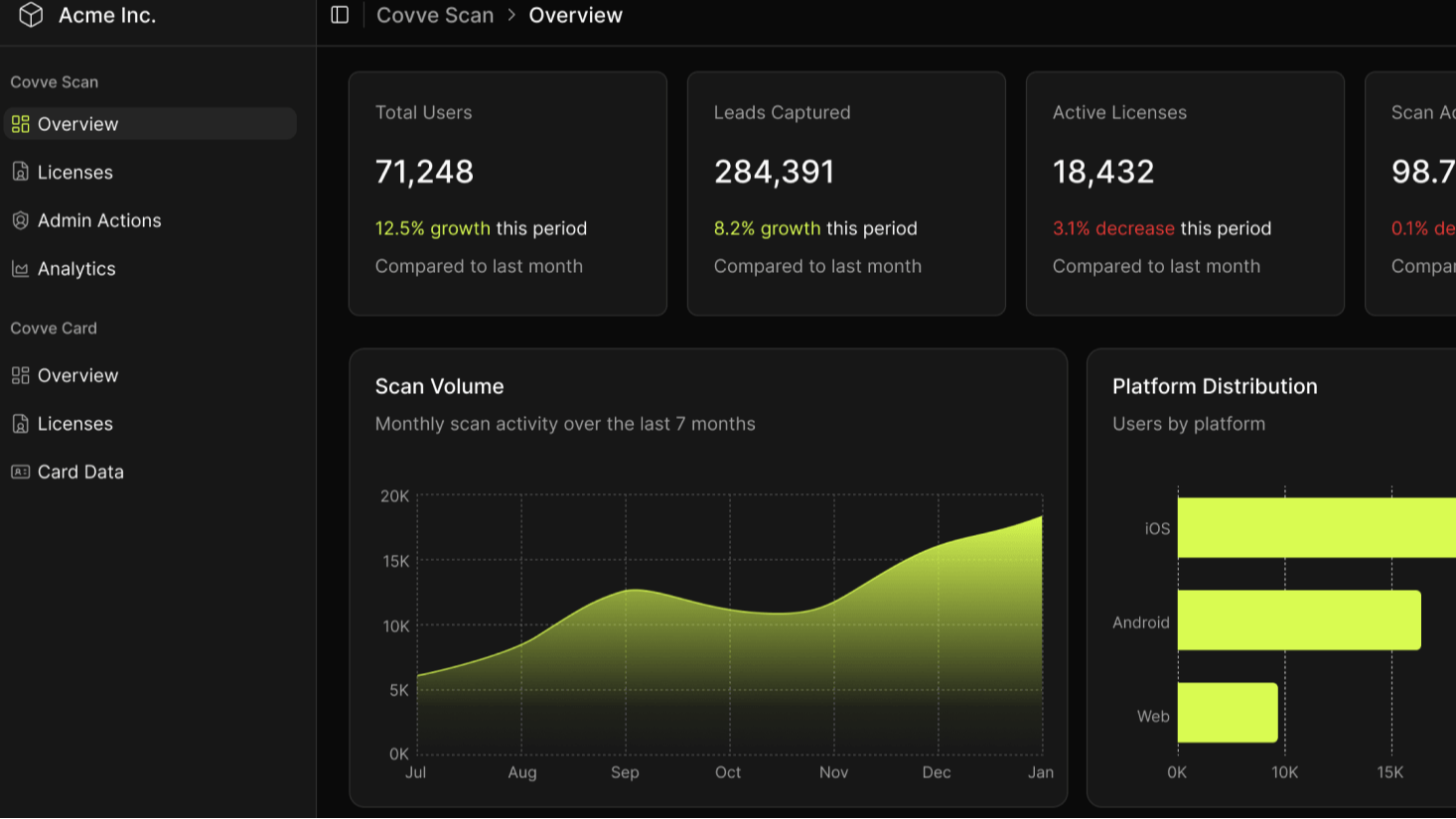Click the "284,391" leads value

point(775,172)
